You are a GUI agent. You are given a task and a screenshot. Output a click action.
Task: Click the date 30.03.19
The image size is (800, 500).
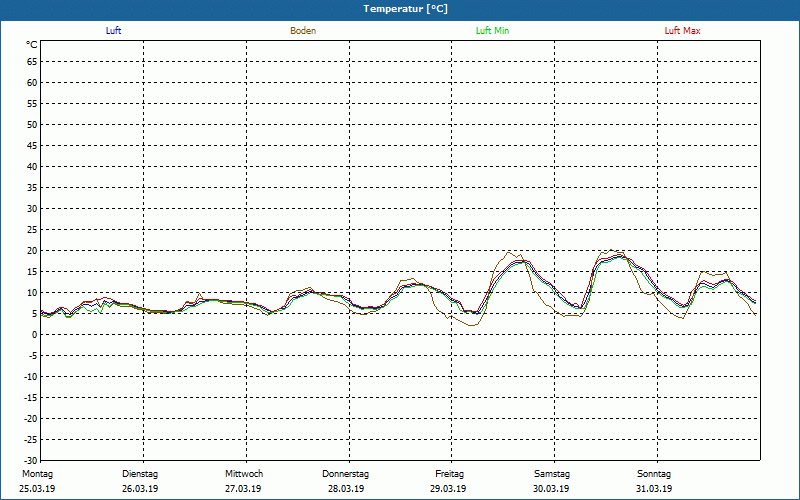(x=551, y=489)
